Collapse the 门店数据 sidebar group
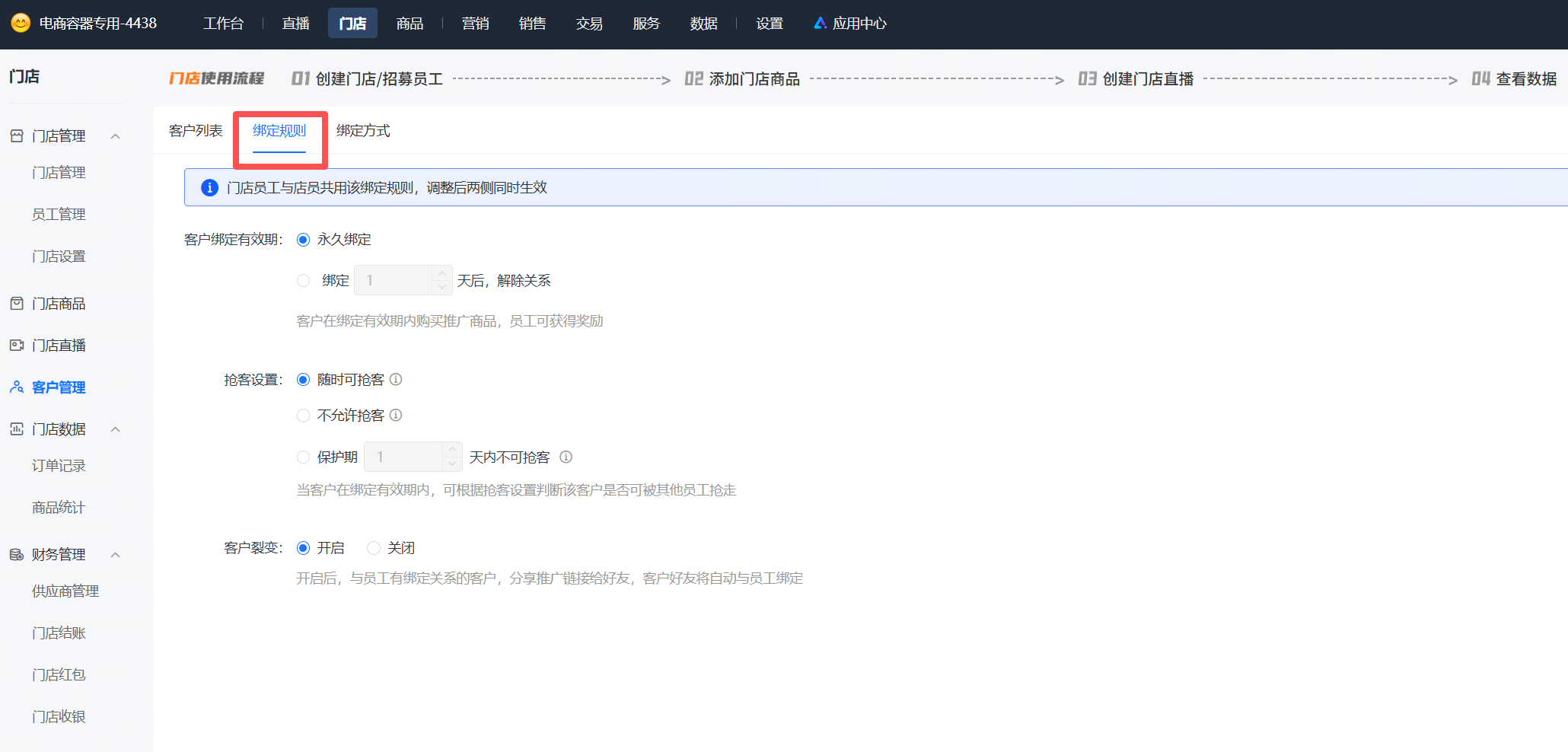1568x752 pixels. tap(116, 429)
